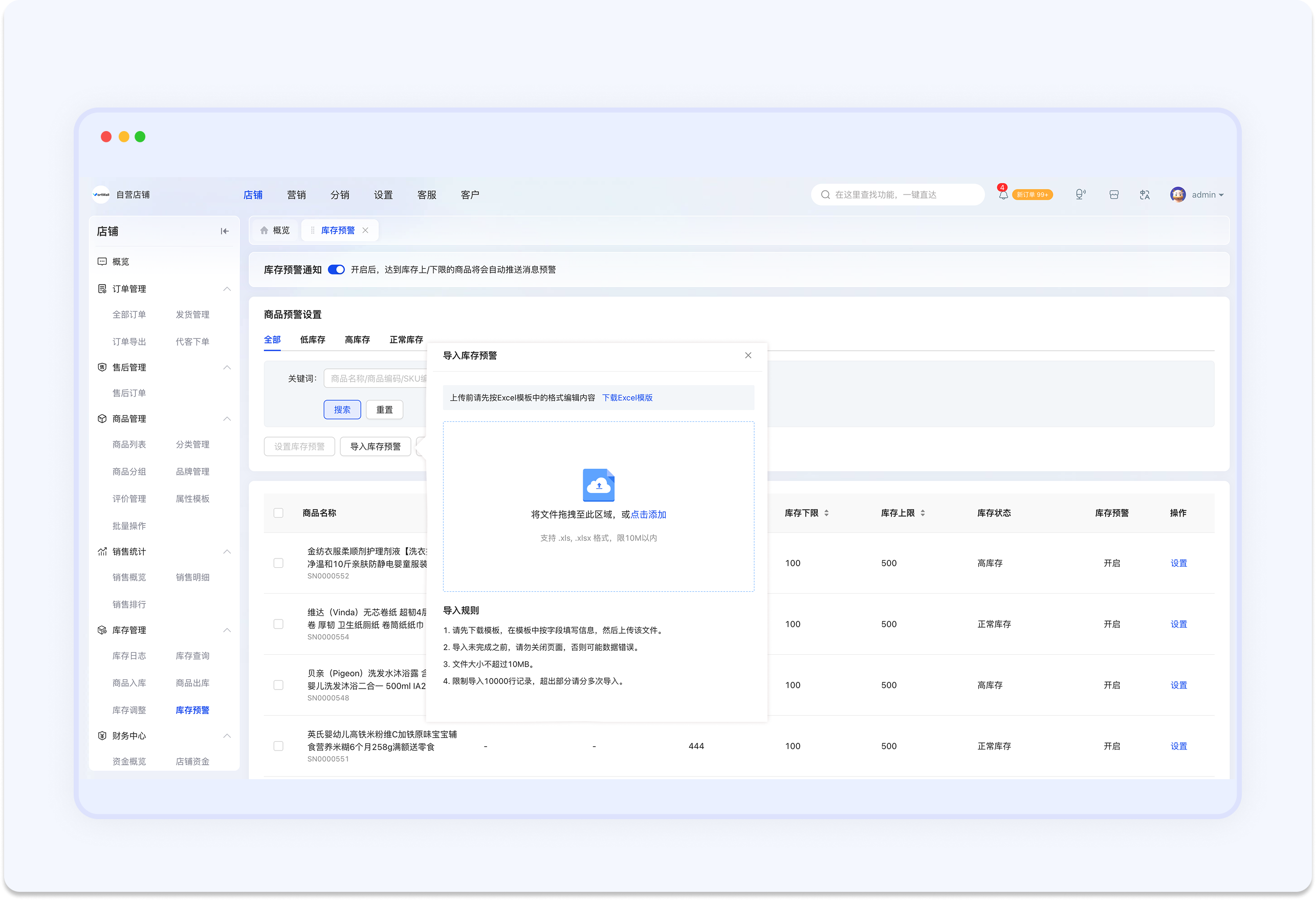The height and width of the screenshot is (900, 1316).
Task: Click the storefront icon in top bar
Action: click(x=1114, y=195)
